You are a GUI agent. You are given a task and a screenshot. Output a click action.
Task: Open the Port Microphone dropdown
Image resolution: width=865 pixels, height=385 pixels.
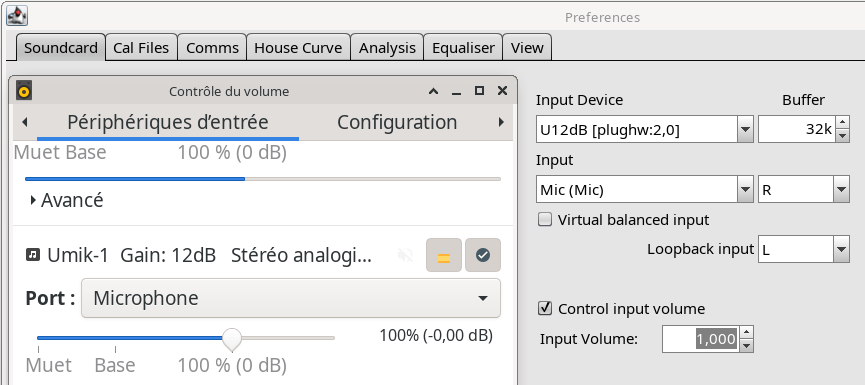click(x=291, y=298)
